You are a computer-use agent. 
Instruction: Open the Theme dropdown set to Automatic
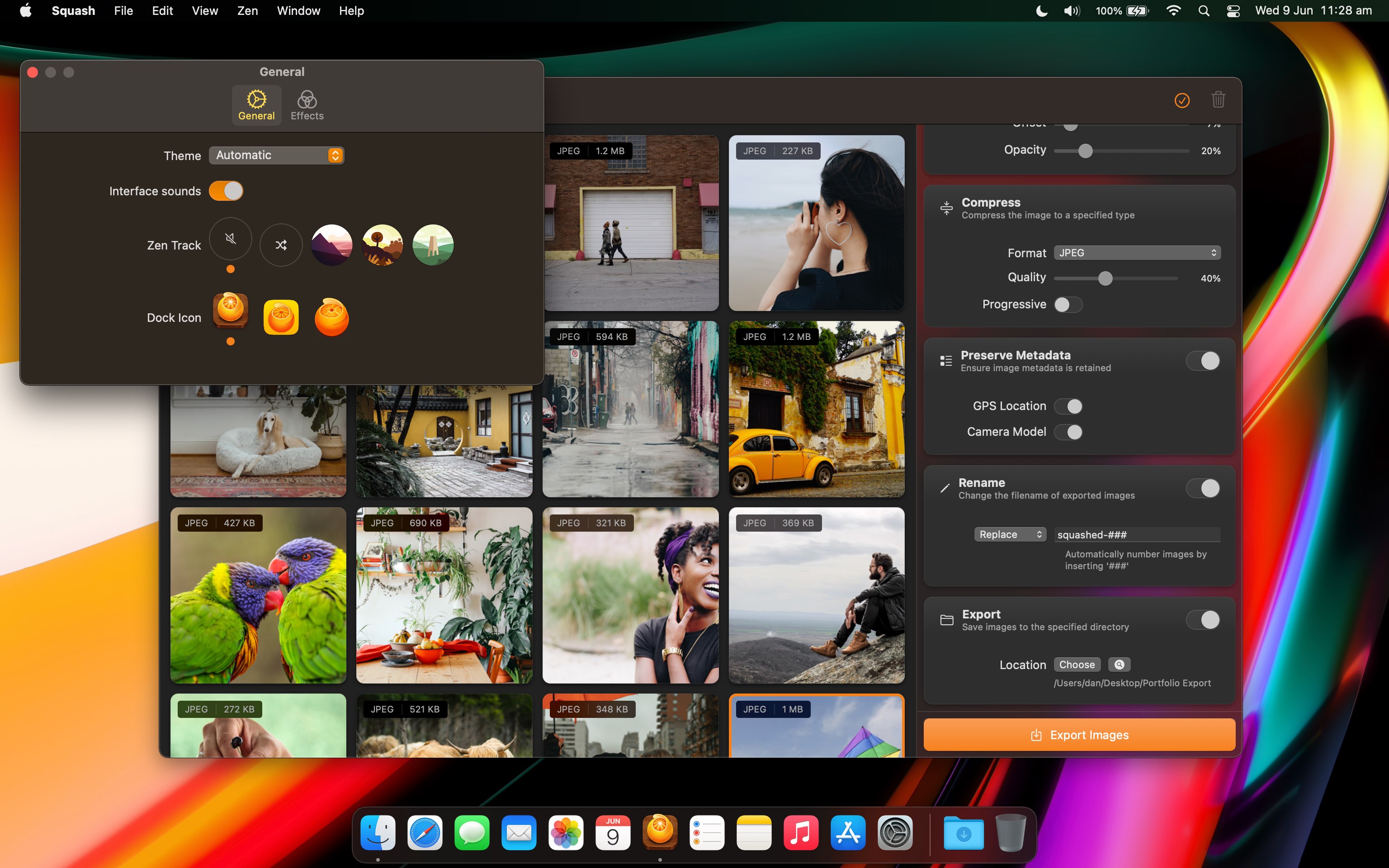click(x=276, y=155)
